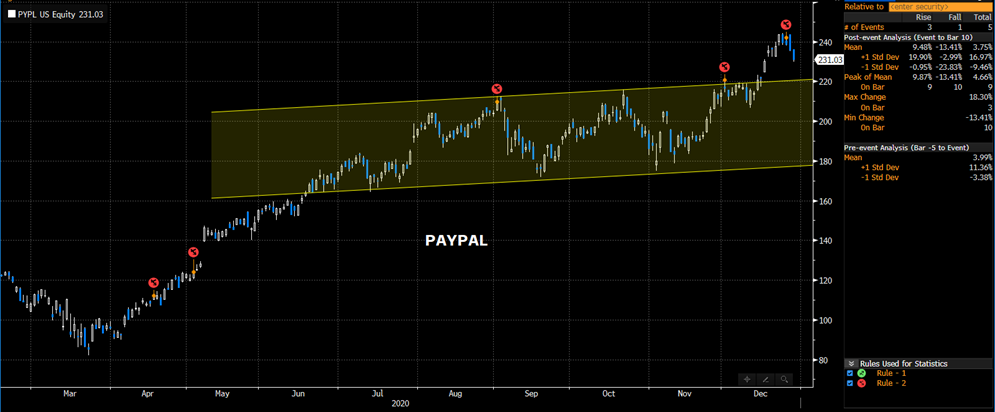Uncheck the Rule - 1 statistics checkbox
Image resolution: width=995 pixels, height=412 pixels.
850,373
